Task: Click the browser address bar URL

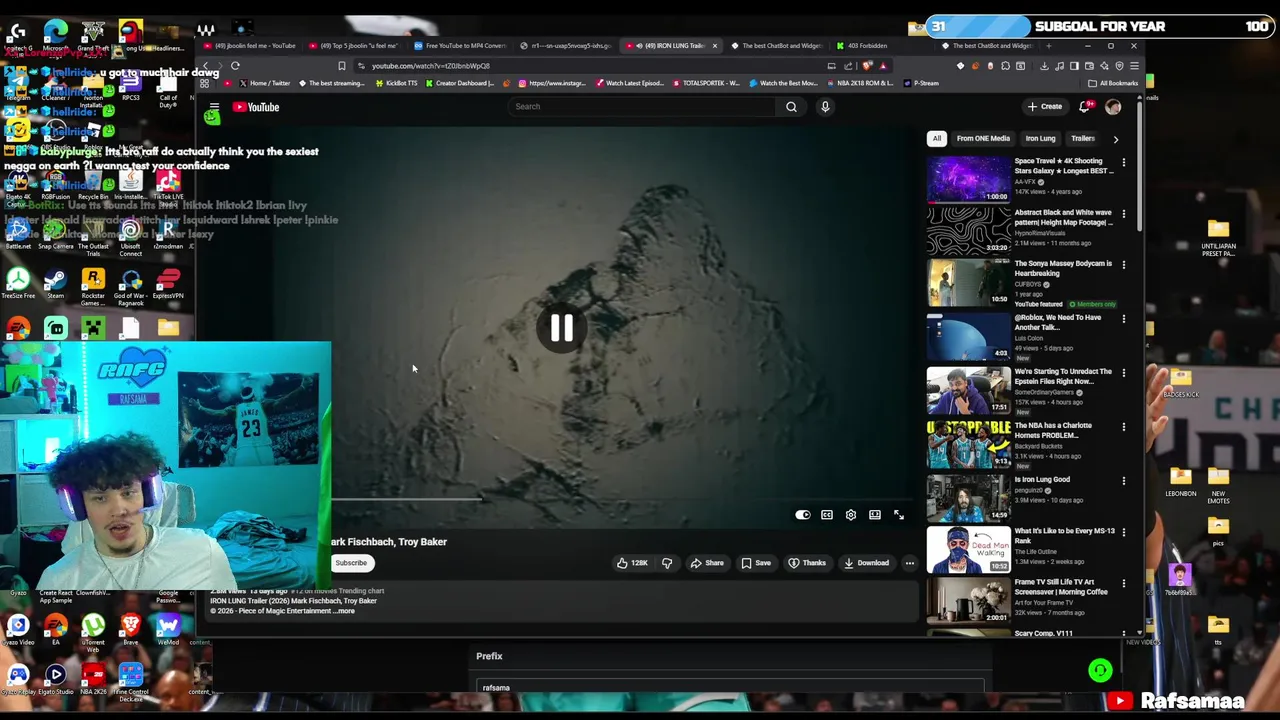Action: pyautogui.click(x=431, y=66)
